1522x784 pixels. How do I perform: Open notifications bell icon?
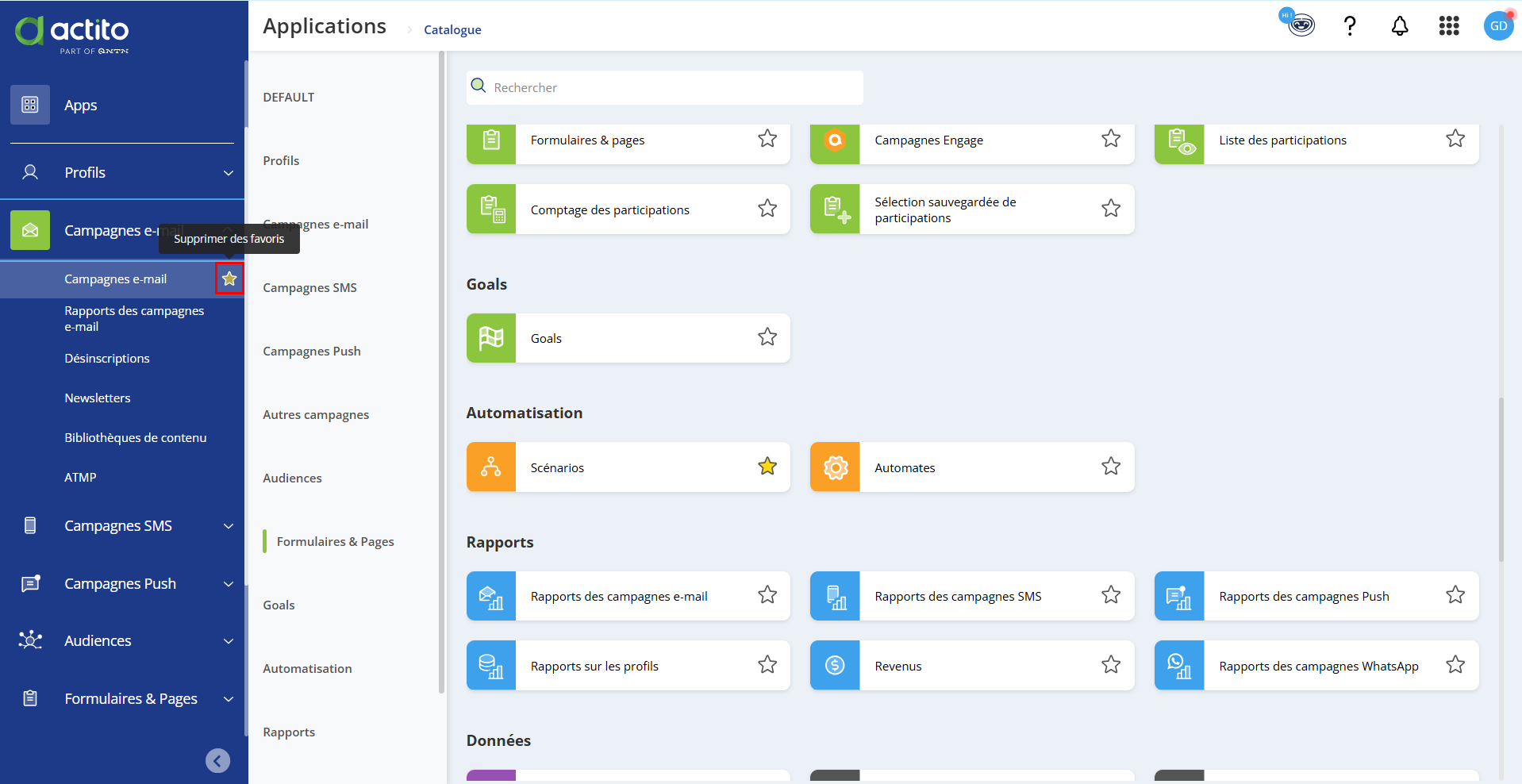point(1400,26)
